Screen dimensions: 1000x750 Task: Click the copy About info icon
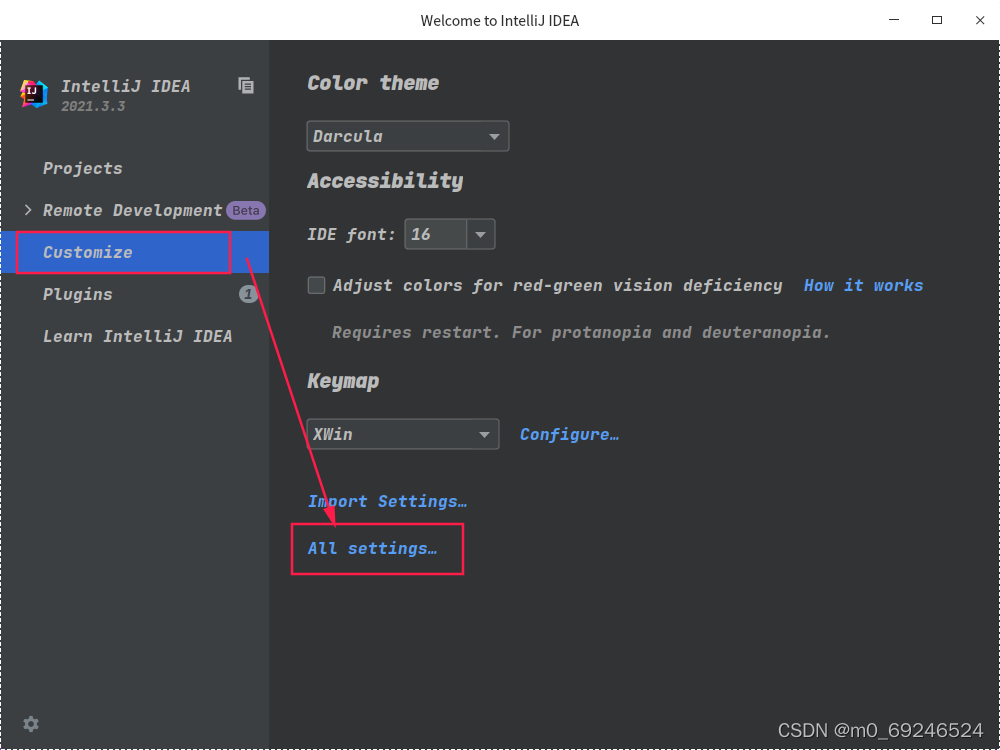pyautogui.click(x=246, y=86)
